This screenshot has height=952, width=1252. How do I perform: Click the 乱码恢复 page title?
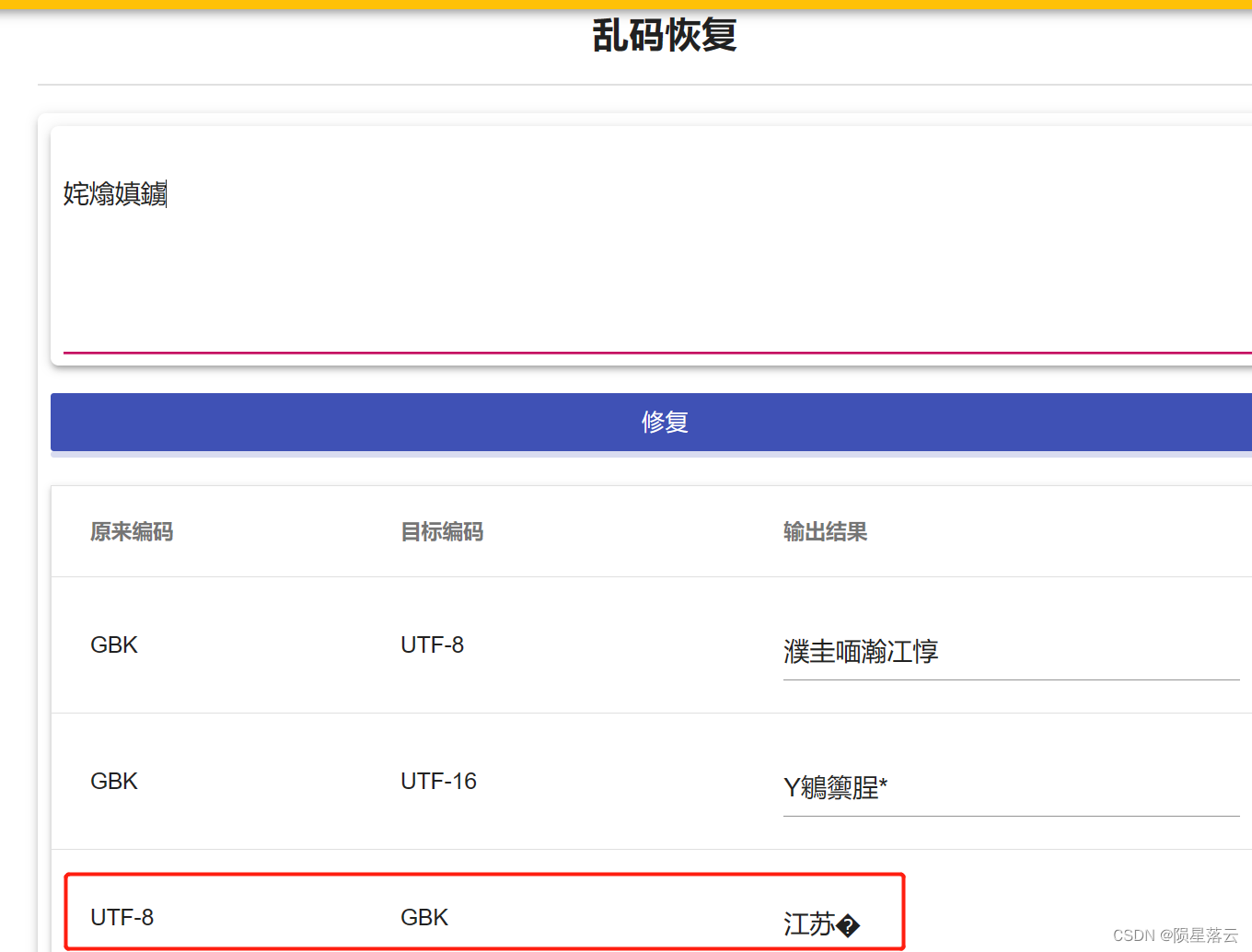(663, 35)
